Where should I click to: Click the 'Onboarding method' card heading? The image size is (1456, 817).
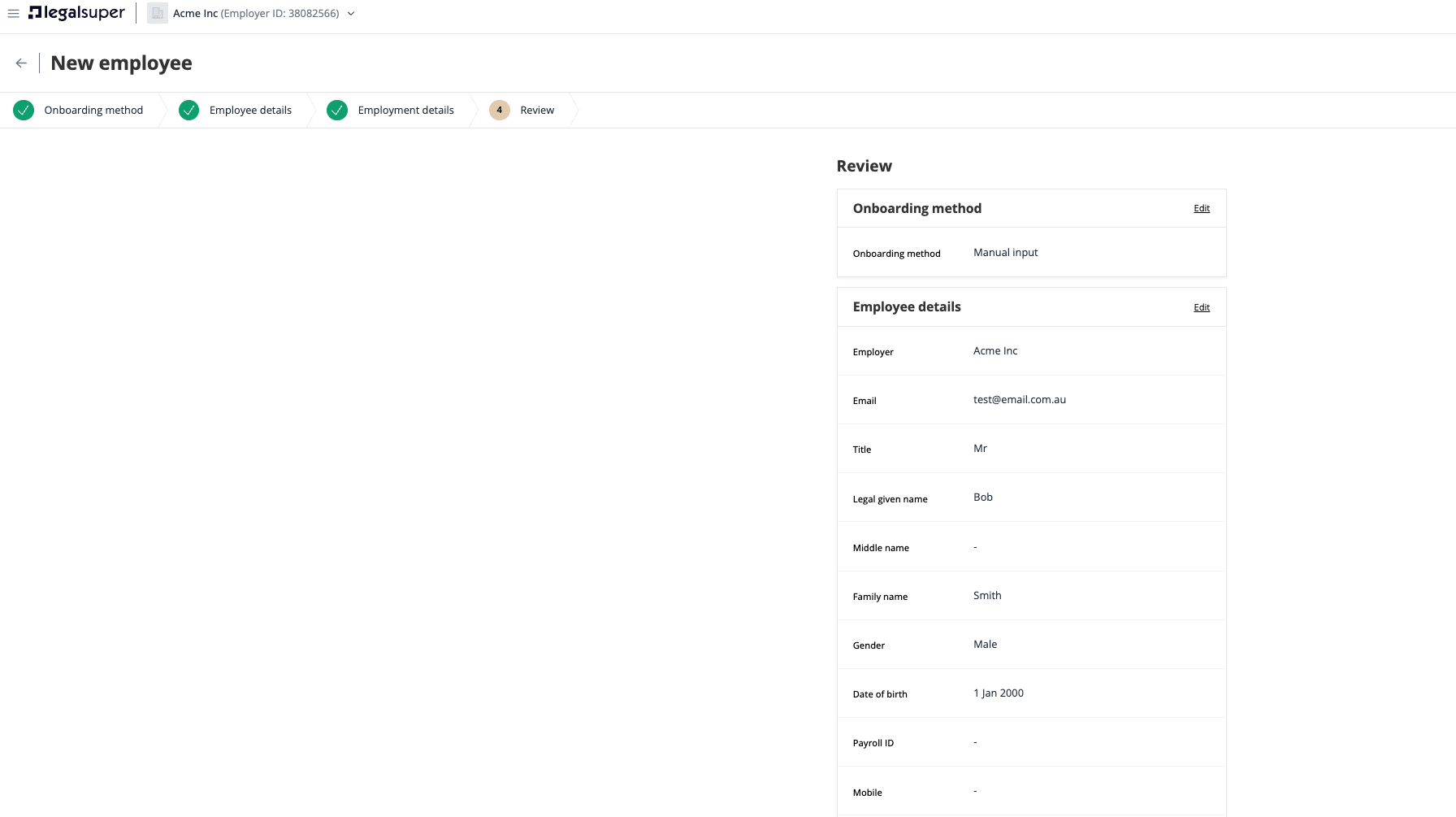[x=916, y=209]
